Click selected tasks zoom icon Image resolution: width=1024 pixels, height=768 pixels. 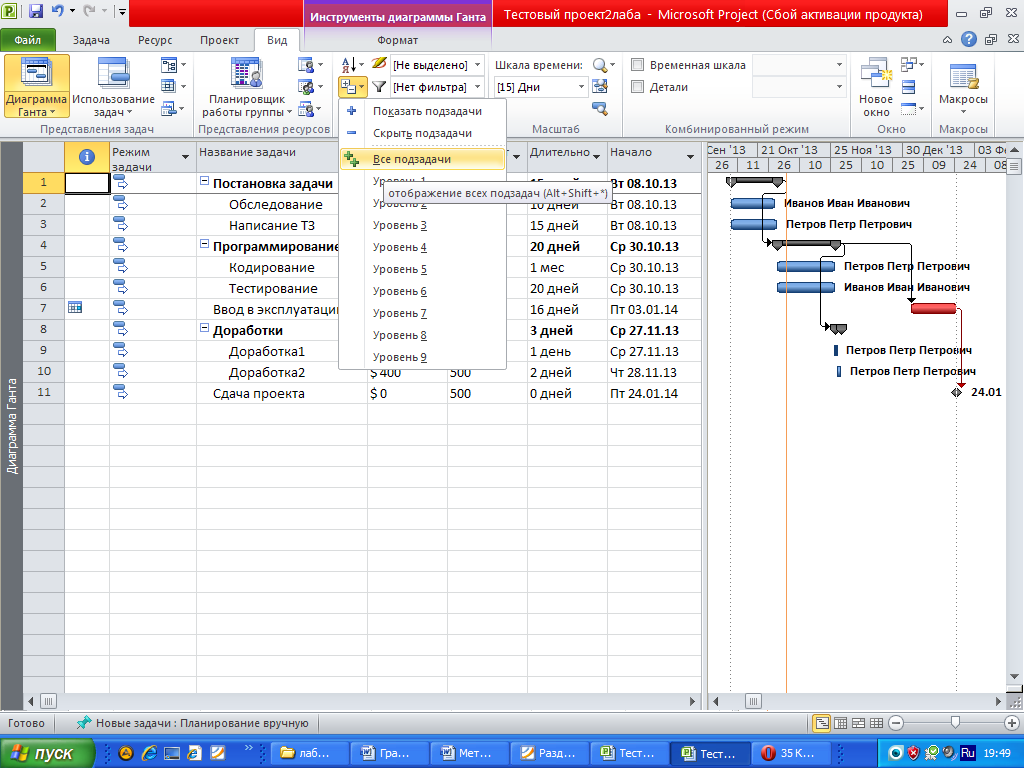[600, 108]
